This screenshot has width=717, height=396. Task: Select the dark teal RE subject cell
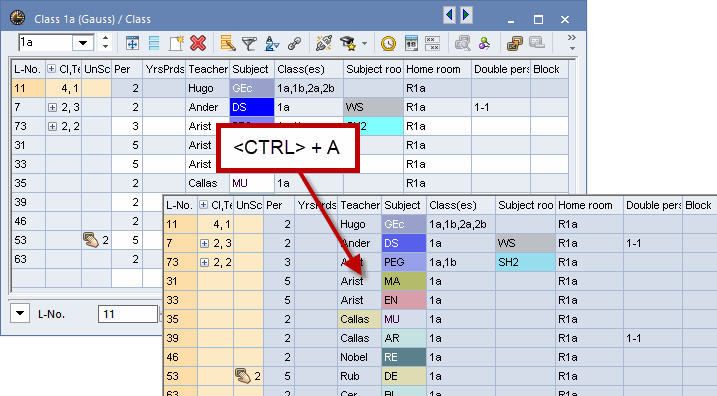(404, 357)
